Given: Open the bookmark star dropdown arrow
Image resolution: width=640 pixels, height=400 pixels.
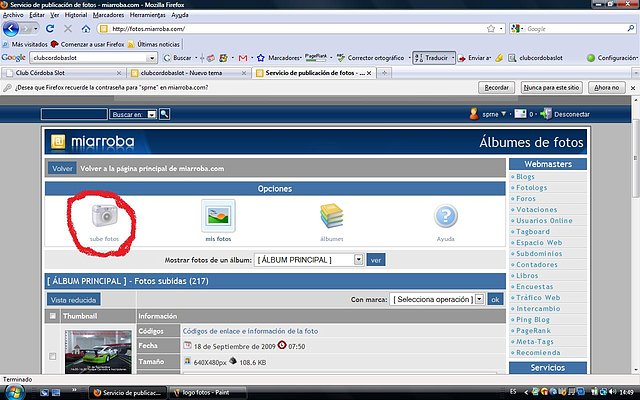Looking at the screenshot, I should pyautogui.click(x=501, y=29).
